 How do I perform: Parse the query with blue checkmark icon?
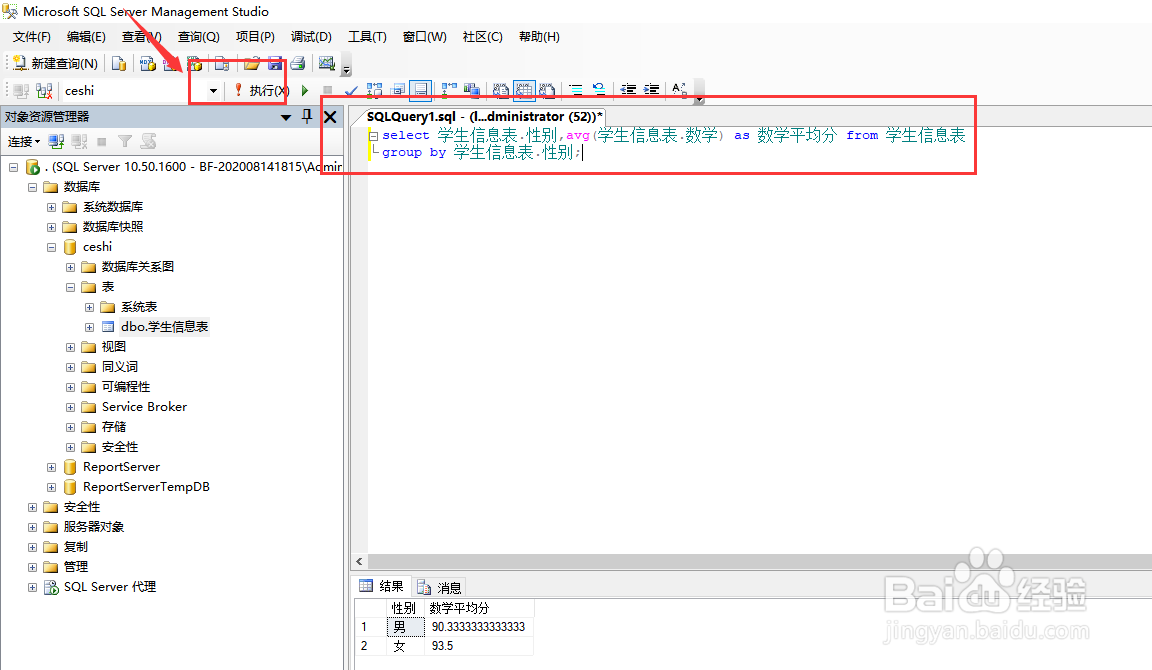tap(351, 90)
